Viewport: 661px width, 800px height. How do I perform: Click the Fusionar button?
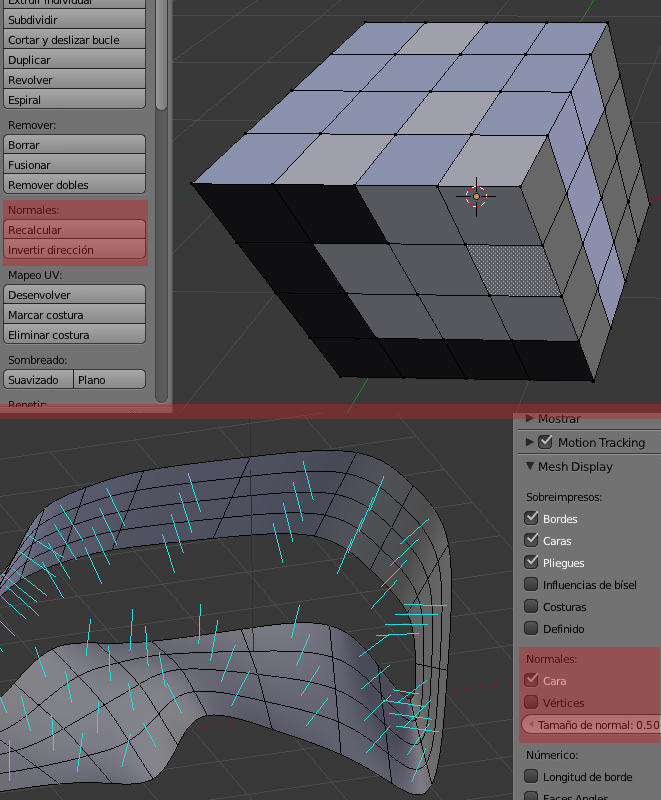pos(74,165)
